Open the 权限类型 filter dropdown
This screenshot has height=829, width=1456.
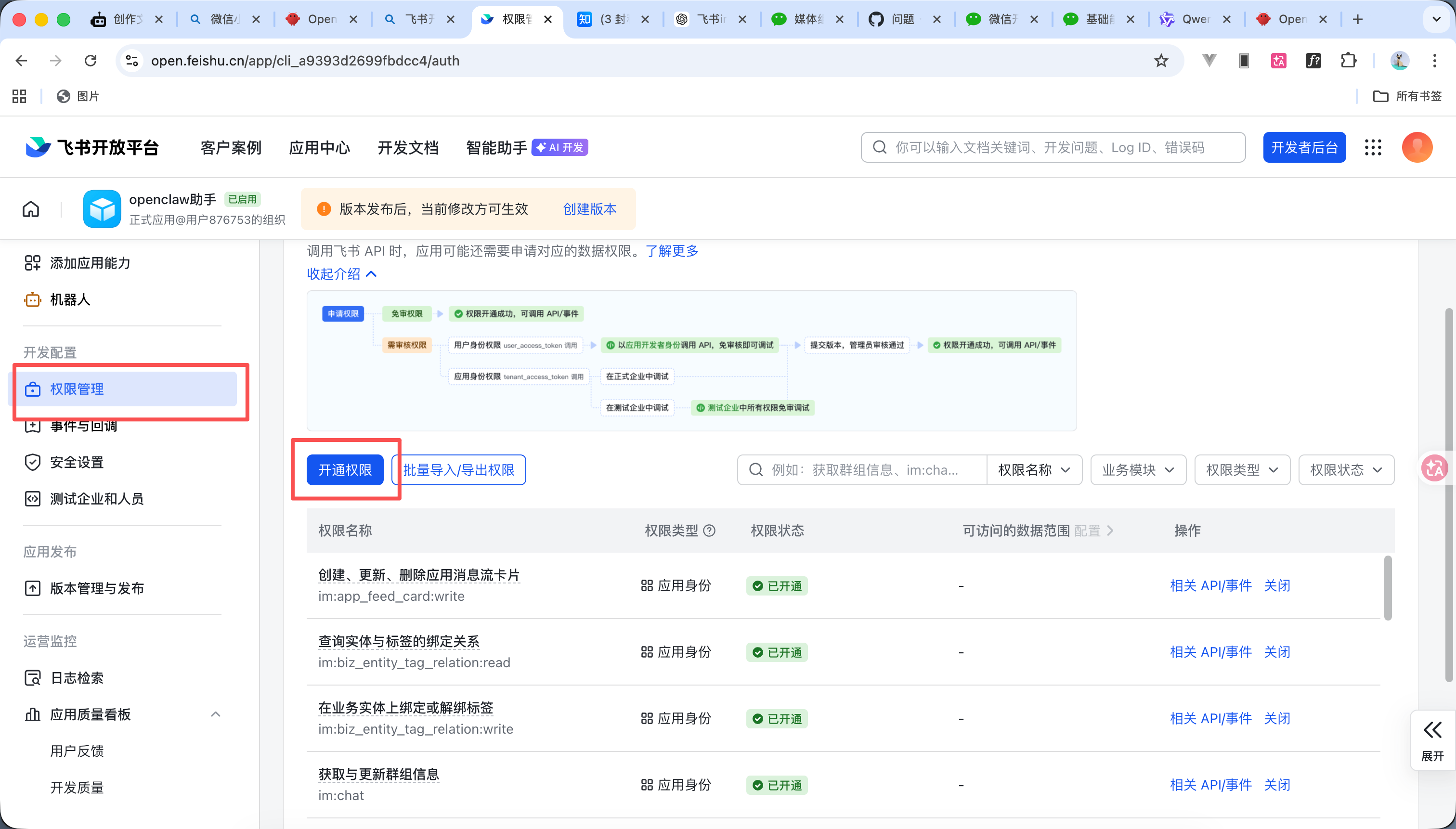(x=1242, y=469)
